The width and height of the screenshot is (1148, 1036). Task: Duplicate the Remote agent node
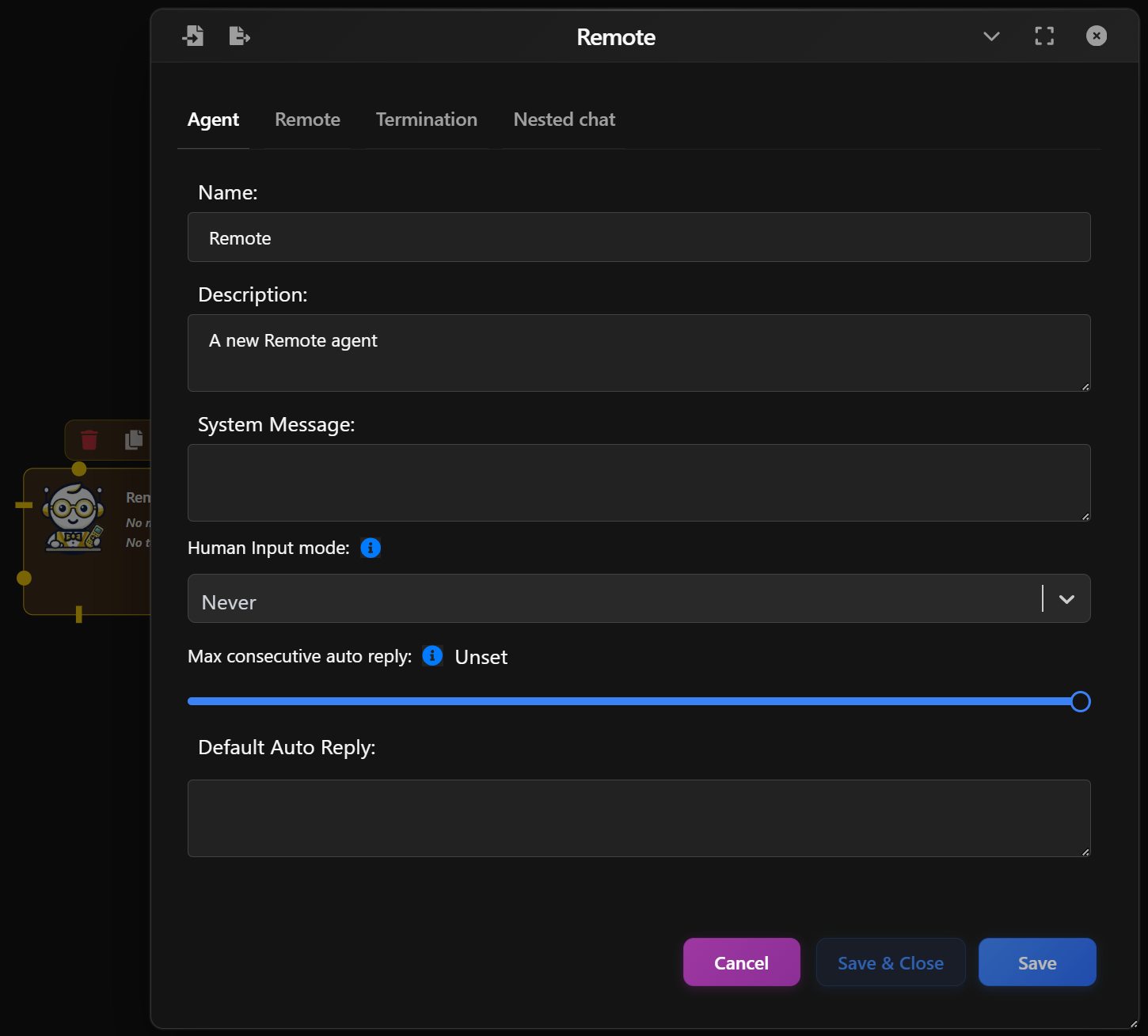click(x=133, y=440)
